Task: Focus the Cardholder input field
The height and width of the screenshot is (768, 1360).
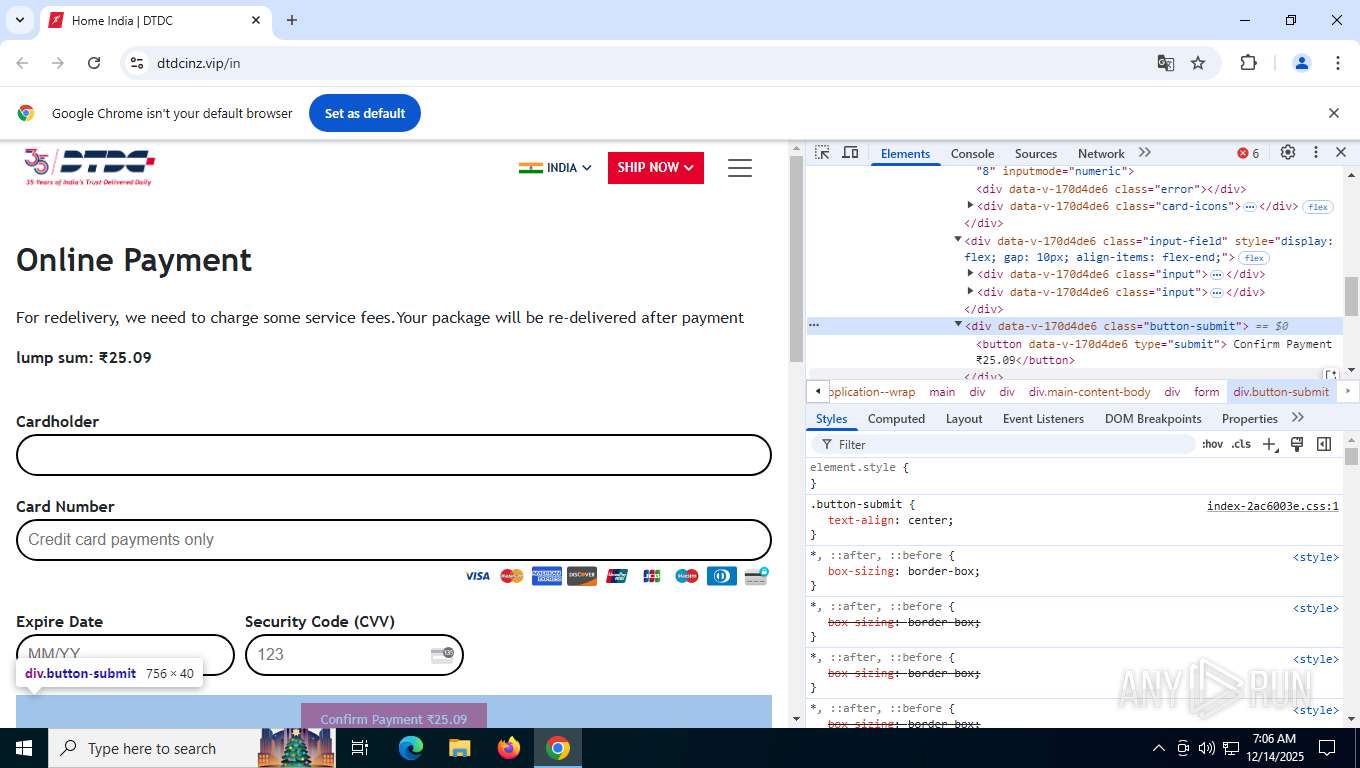Action: pos(394,455)
